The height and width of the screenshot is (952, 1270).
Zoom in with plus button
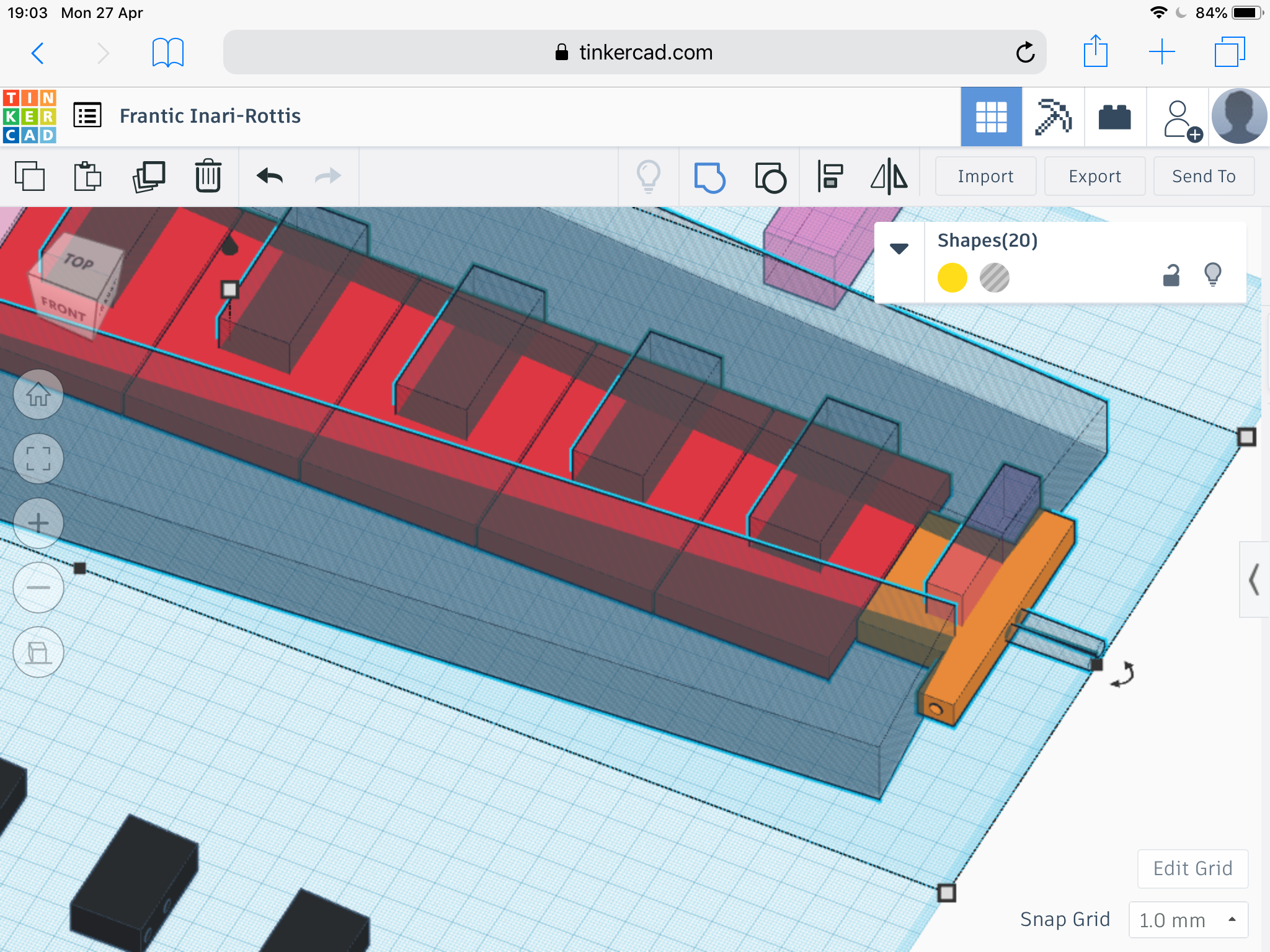pos(38,523)
